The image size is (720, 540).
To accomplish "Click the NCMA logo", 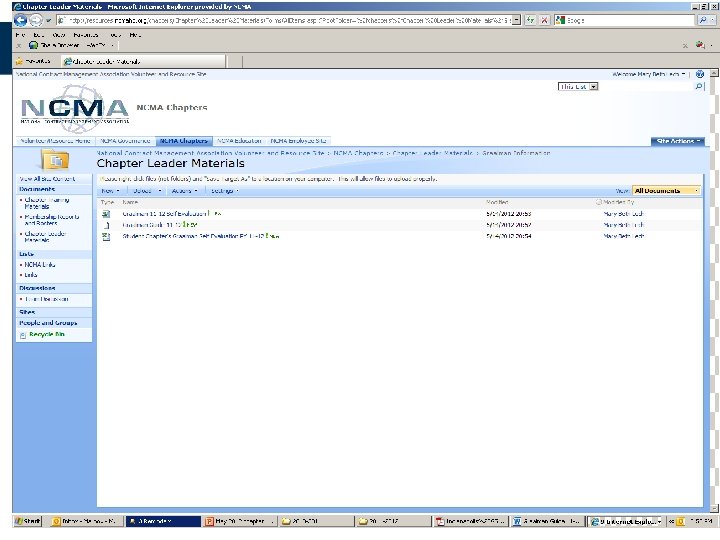I will click(x=75, y=108).
